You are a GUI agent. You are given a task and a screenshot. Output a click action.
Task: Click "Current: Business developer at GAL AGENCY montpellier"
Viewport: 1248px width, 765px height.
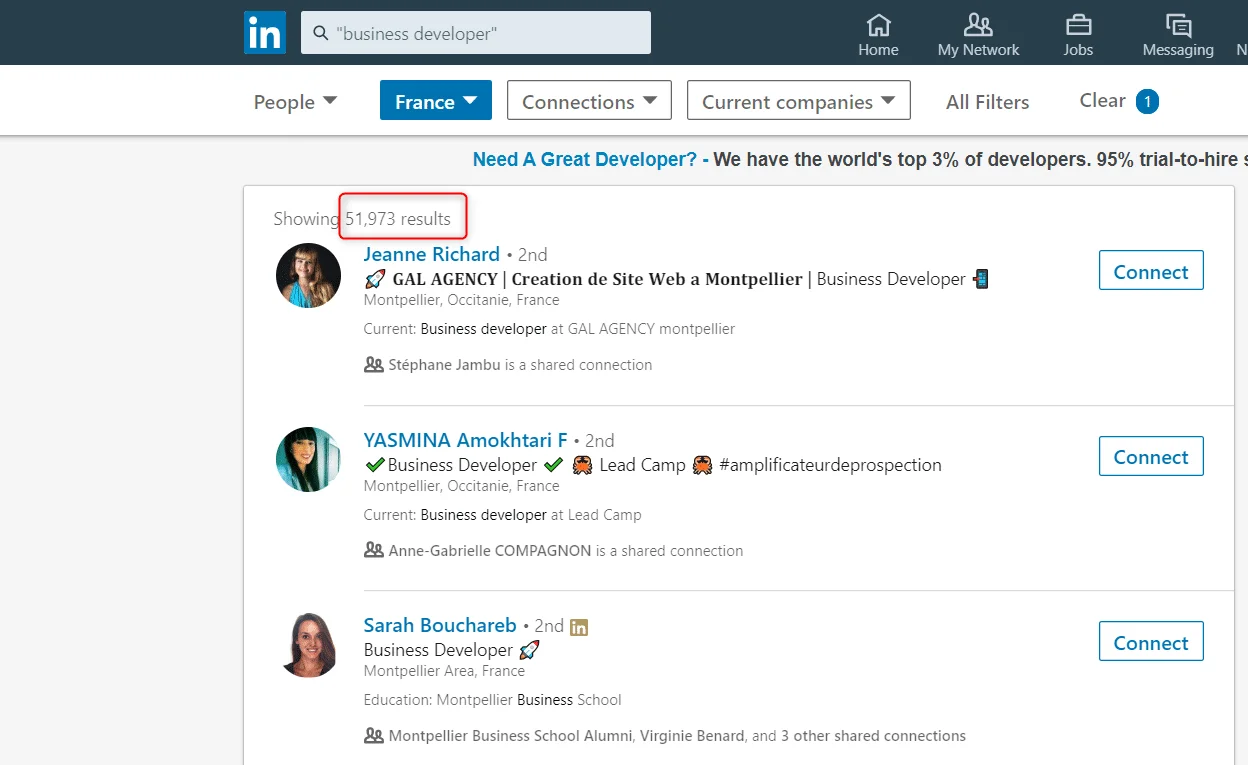click(549, 328)
